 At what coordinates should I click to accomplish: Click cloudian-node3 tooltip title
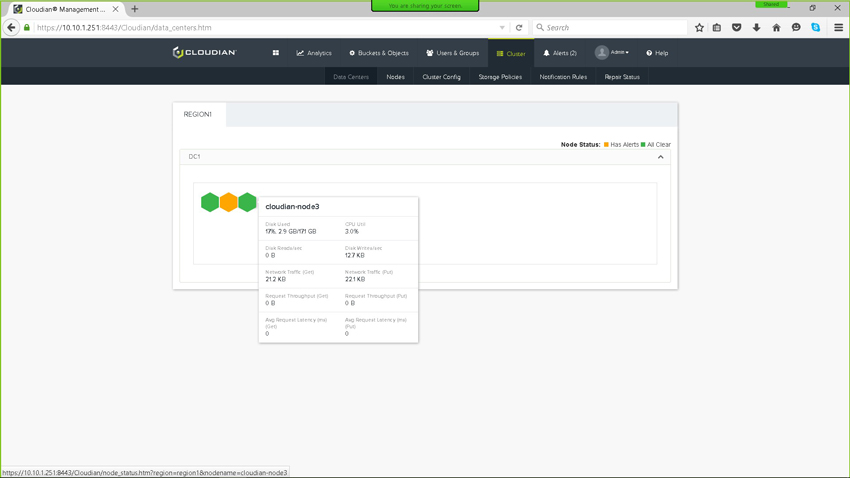[x=292, y=206]
